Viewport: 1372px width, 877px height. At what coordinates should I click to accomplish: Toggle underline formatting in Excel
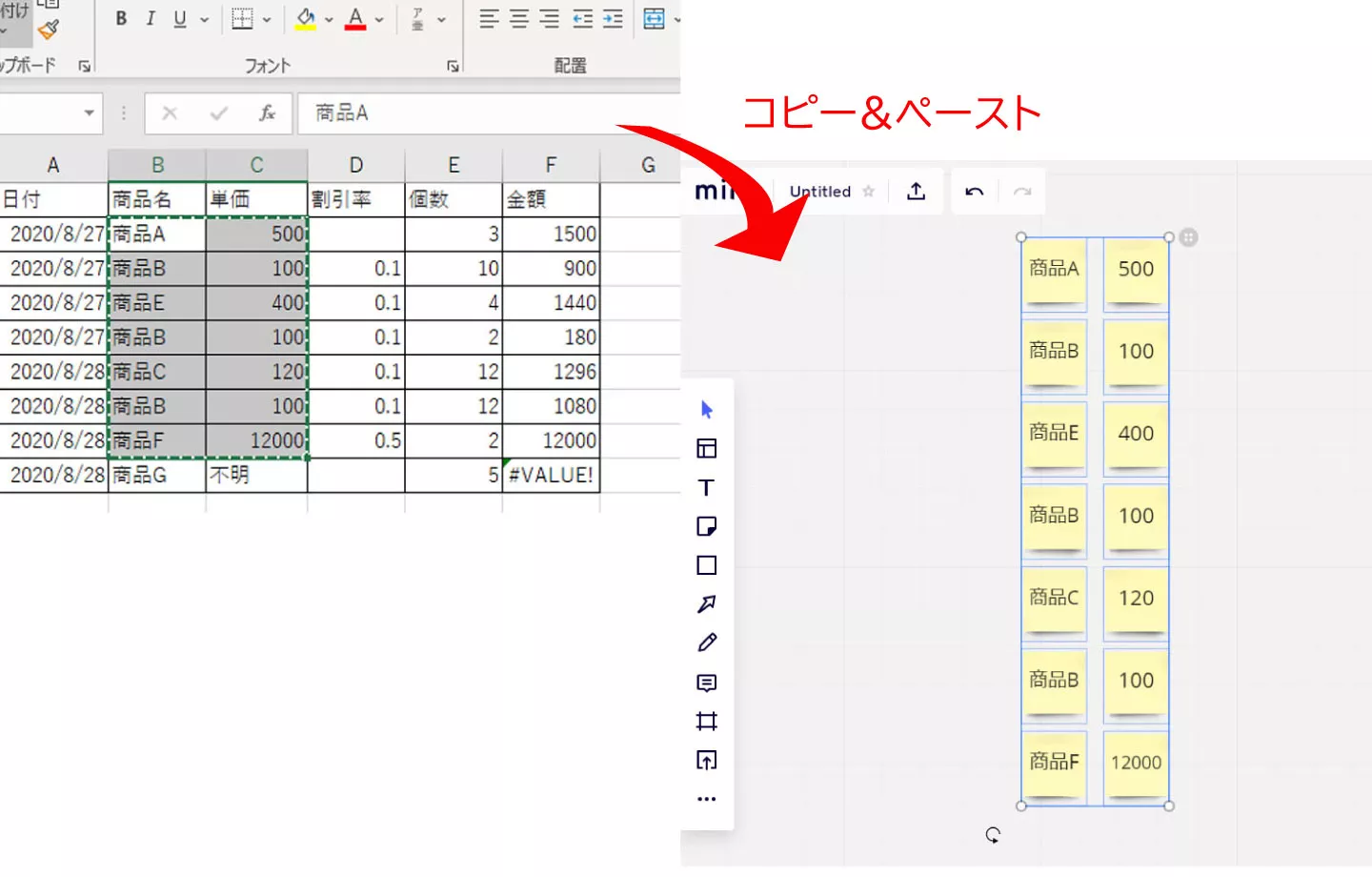click(x=180, y=18)
